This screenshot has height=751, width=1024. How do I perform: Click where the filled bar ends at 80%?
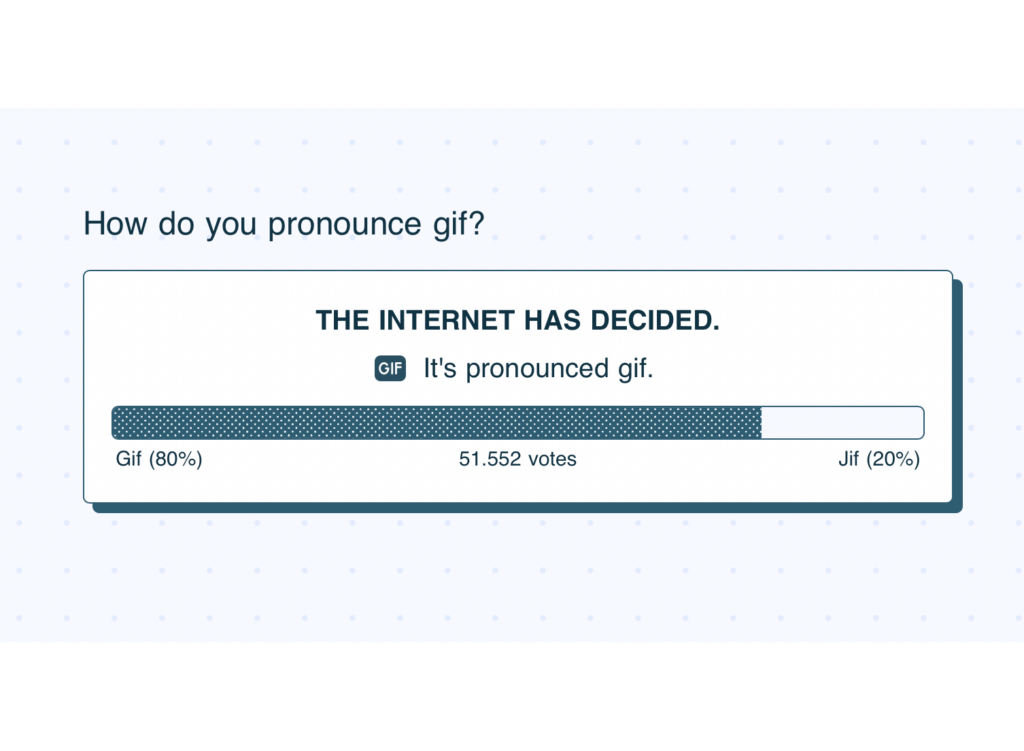tap(761, 423)
